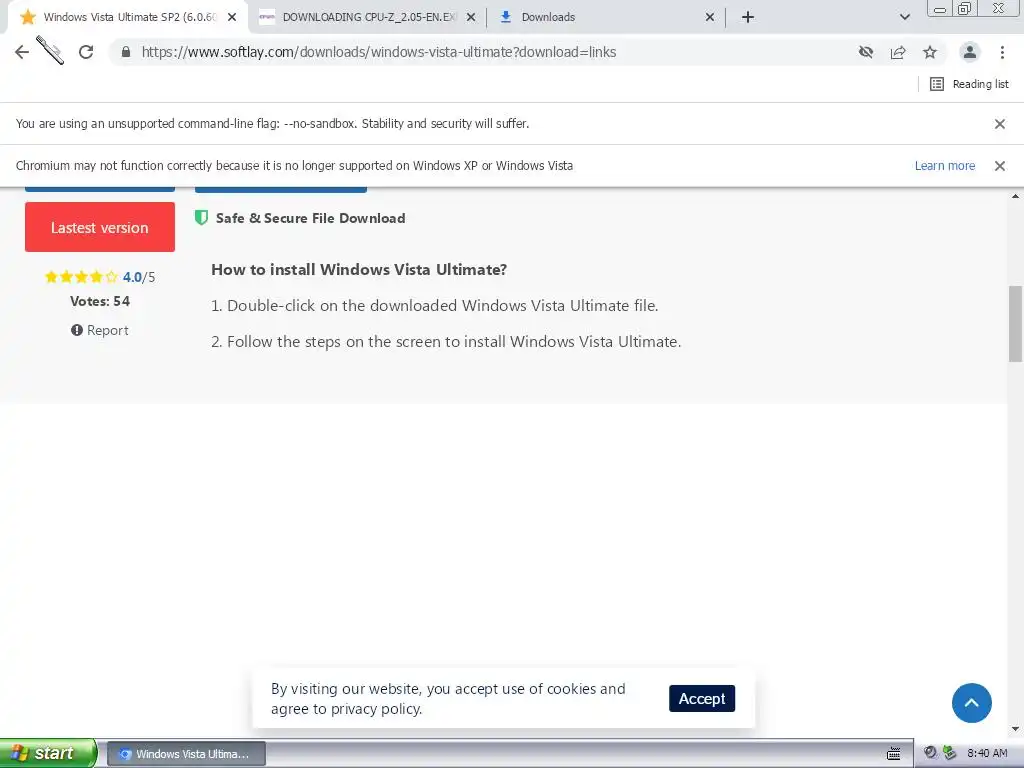Viewport: 1024px width, 768px height.
Task: Click the Votes: 54 text
Action: tap(100, 301)
